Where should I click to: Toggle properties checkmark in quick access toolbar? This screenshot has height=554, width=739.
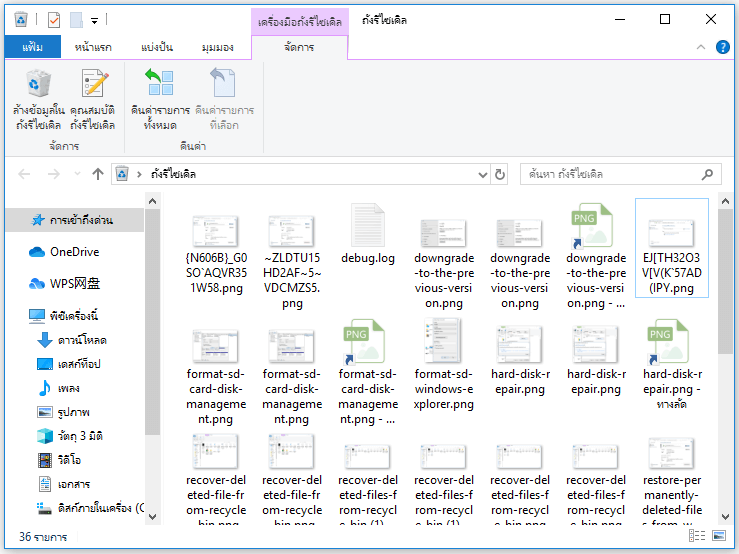point(54,19)
